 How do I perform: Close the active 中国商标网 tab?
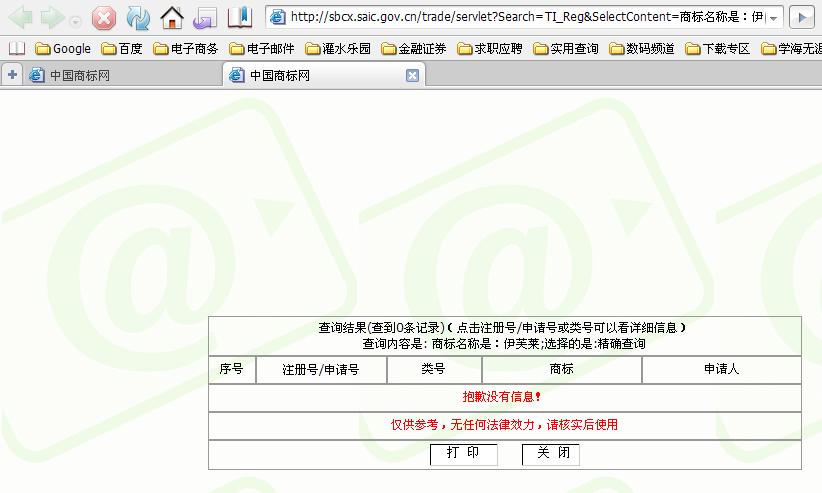tap(412, 76)
